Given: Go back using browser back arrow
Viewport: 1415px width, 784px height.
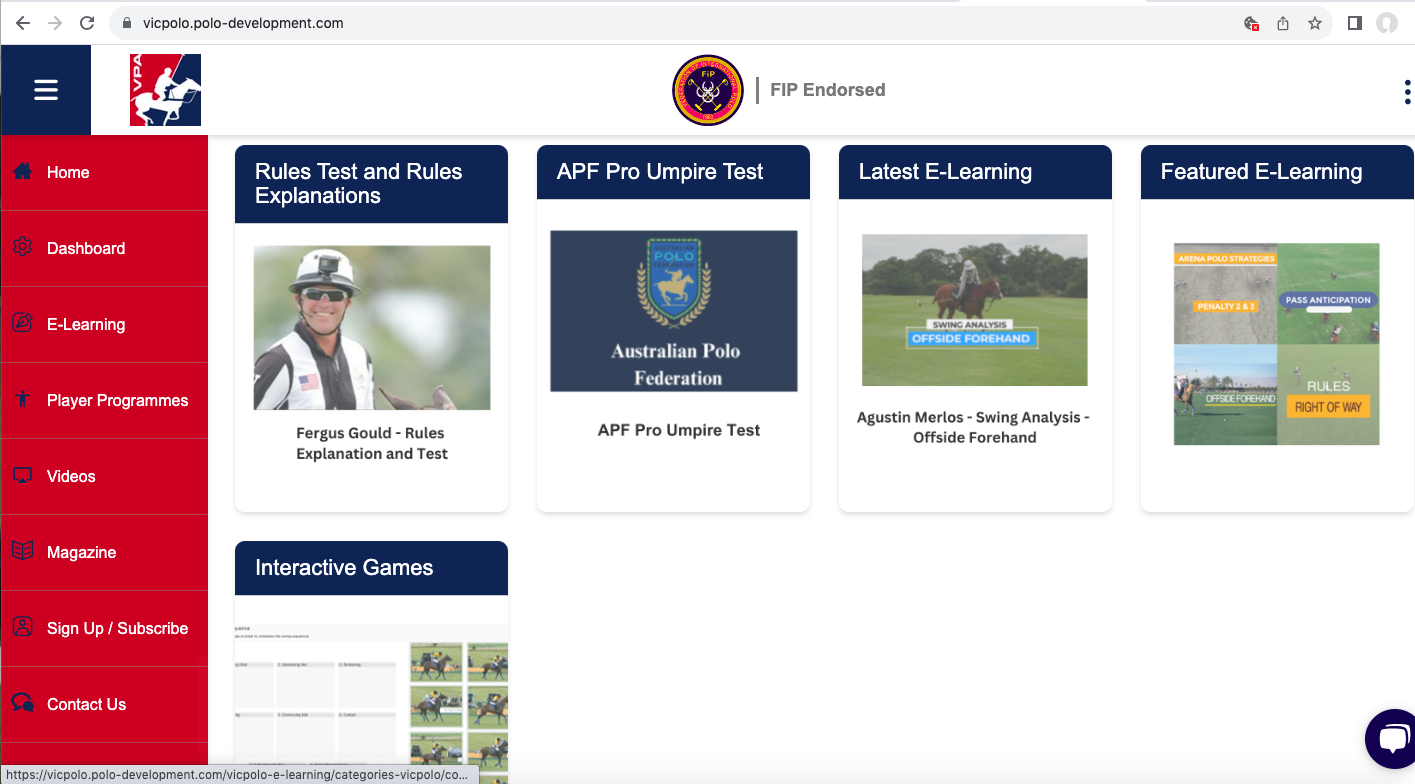Looking at the screenshot, I should pos(23,23).
